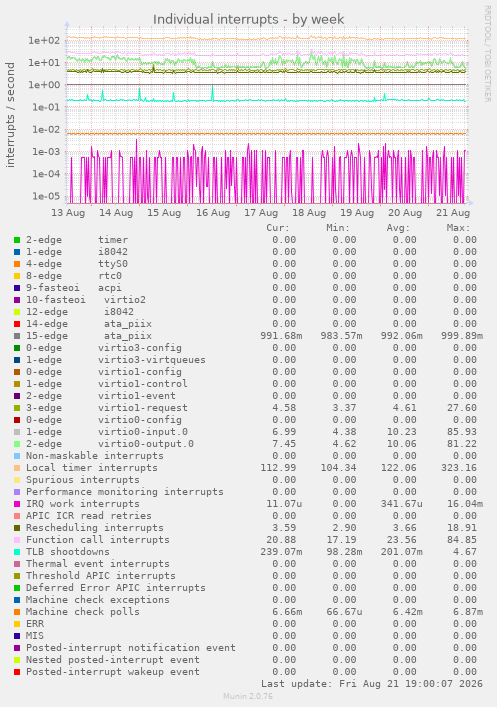Click the Avg column header
The height and width of the screenshot is (707, 497).
(x=398, y=228)
